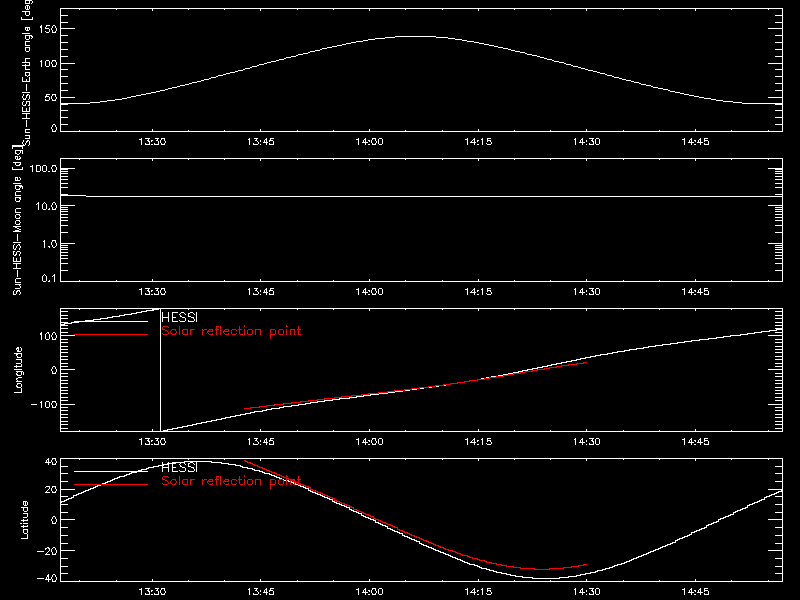This screenshot has height=600, width=800.
Task: Click the flat Moon angle line
Action: (421, 196)
